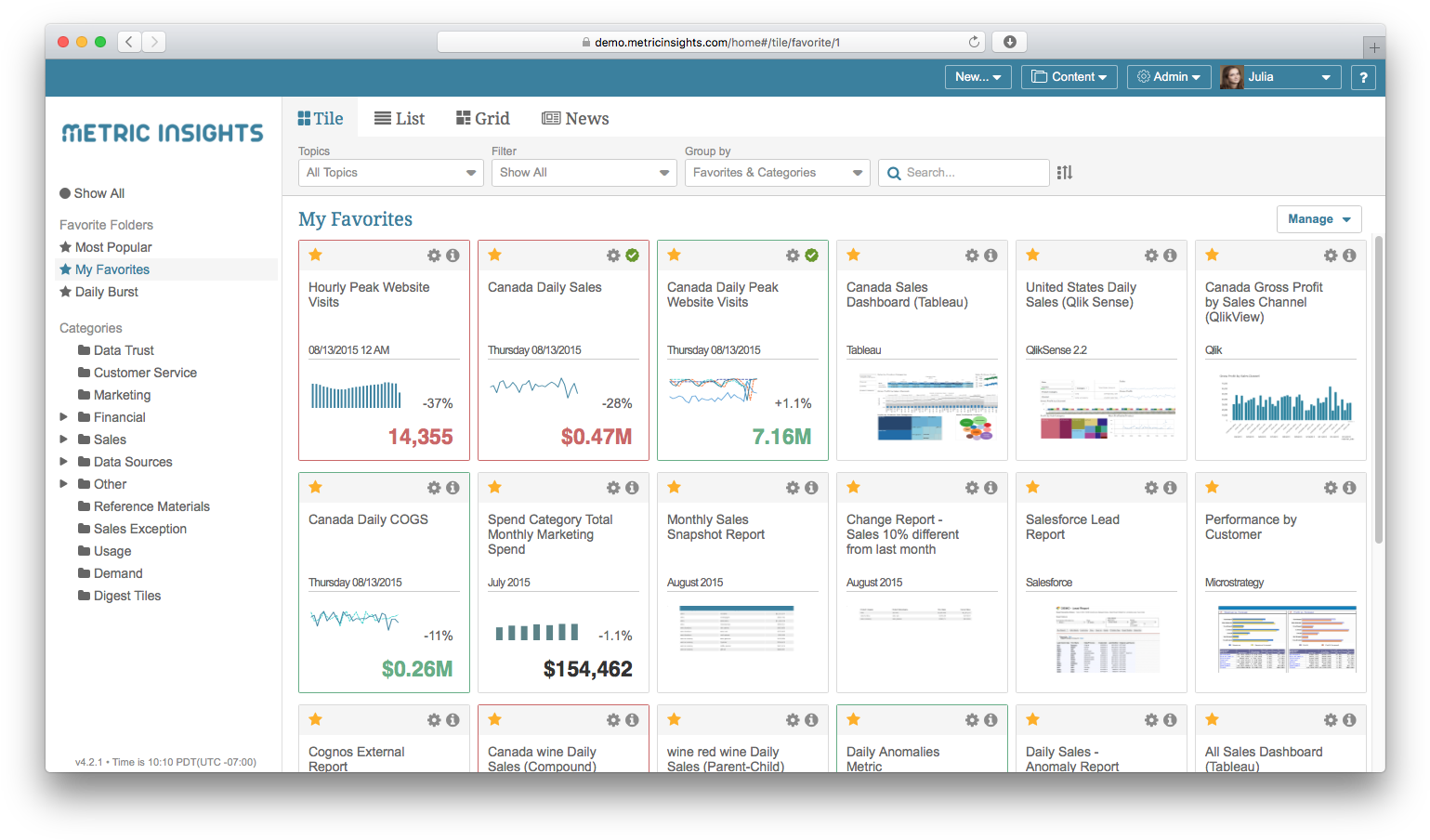Open the Most Popular favorites folder
The height and width of the screenshot is (840, 1430).
click(x=112, y=247)
